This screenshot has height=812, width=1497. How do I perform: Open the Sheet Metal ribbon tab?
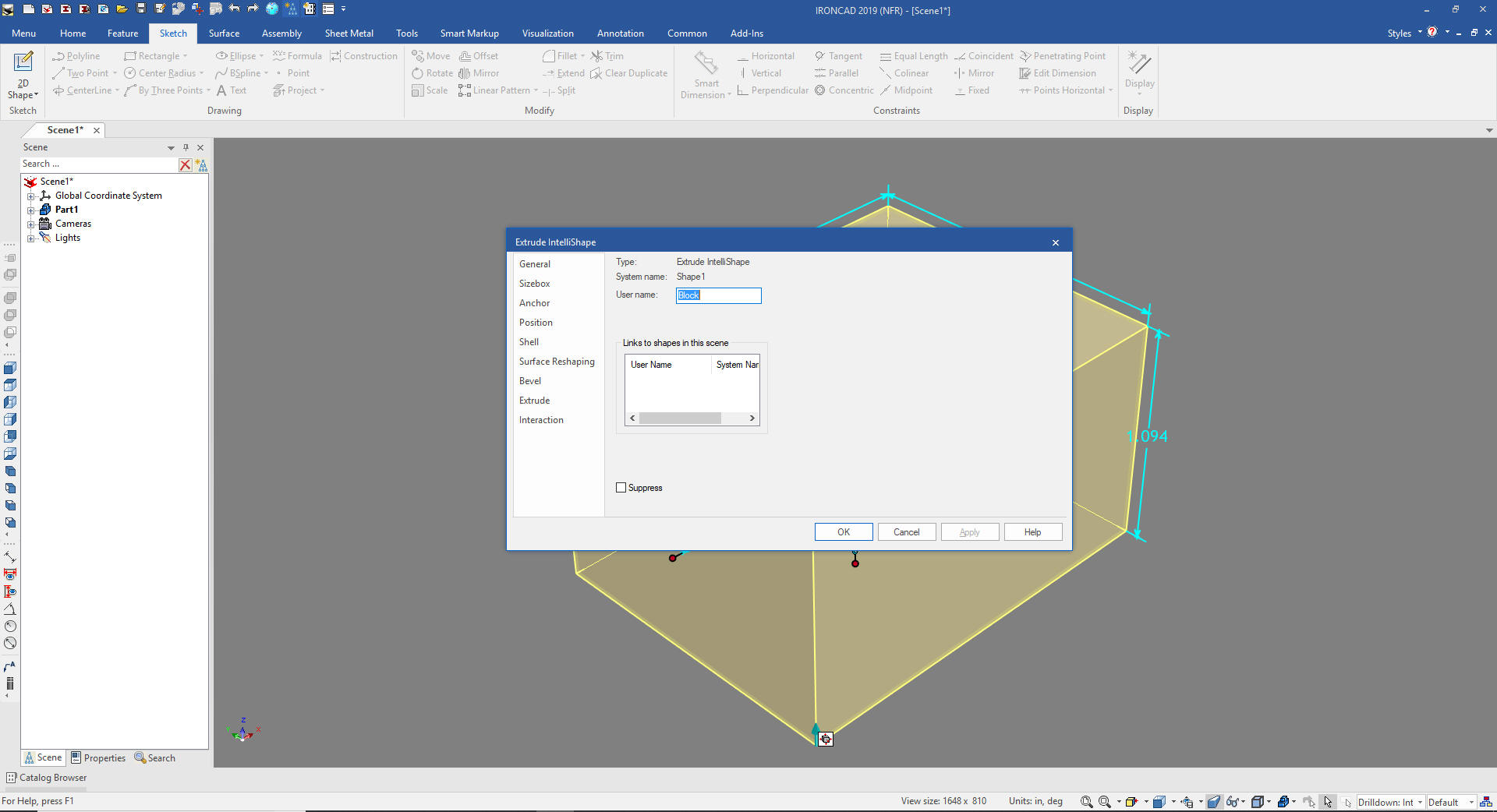pos(349,34)
